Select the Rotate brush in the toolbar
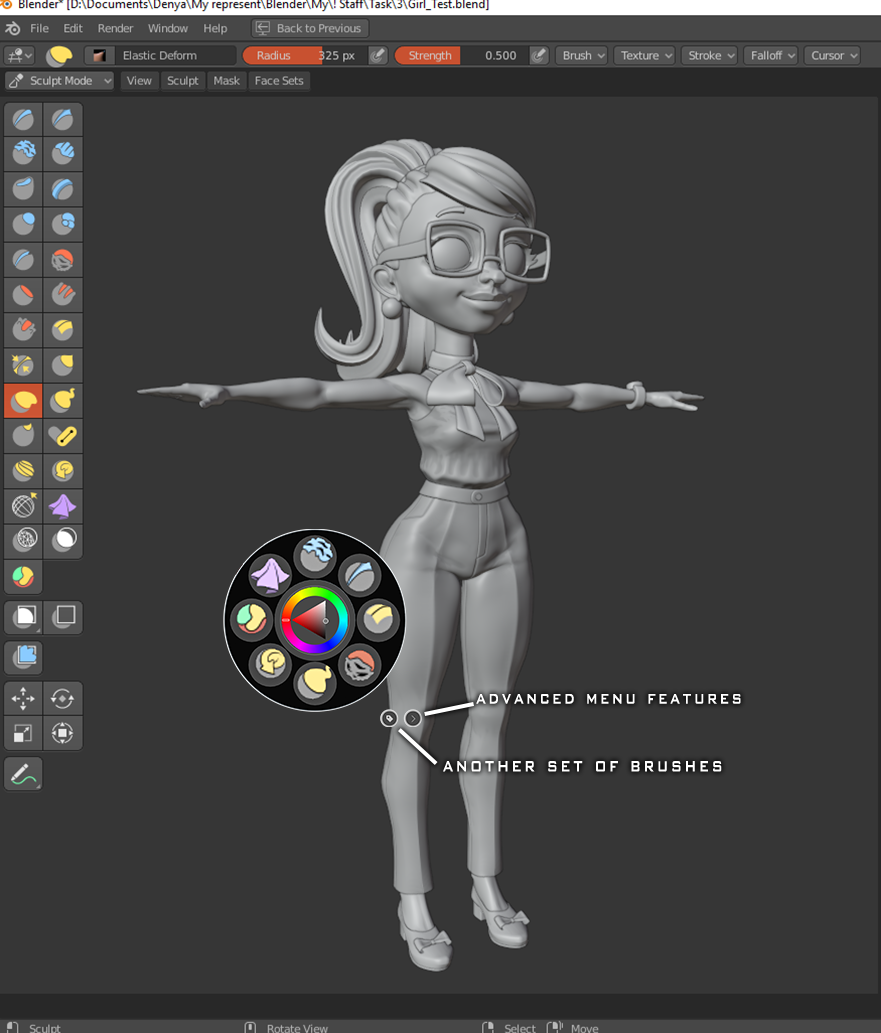This screenshot has width=881, height=1033. point(63,470)
